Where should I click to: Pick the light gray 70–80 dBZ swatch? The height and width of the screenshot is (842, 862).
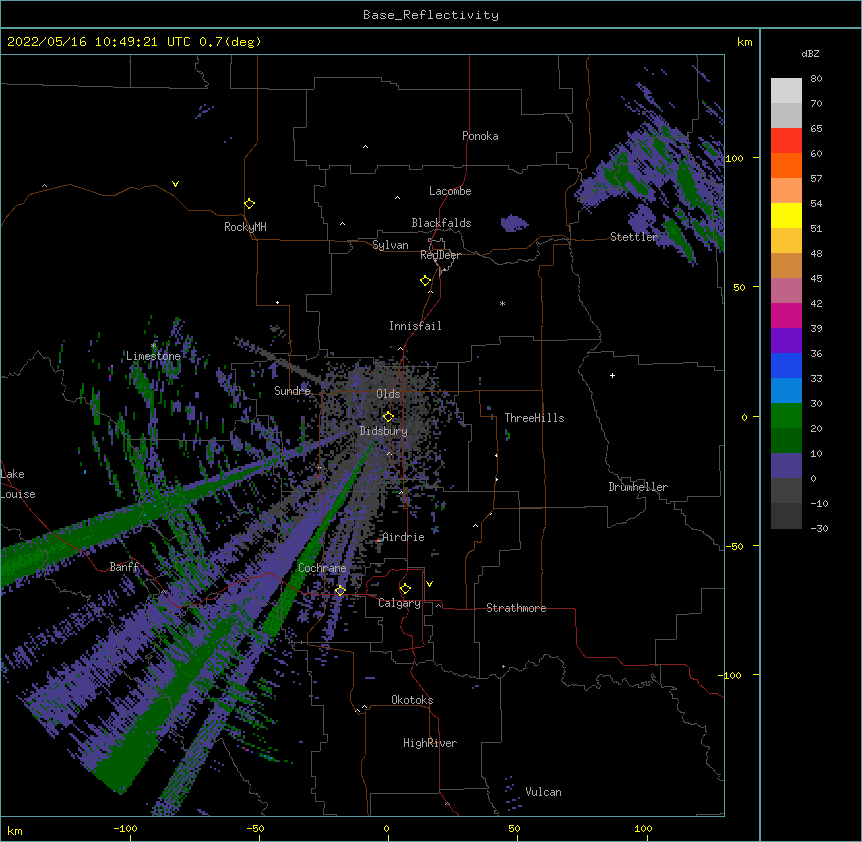[786, 91]
